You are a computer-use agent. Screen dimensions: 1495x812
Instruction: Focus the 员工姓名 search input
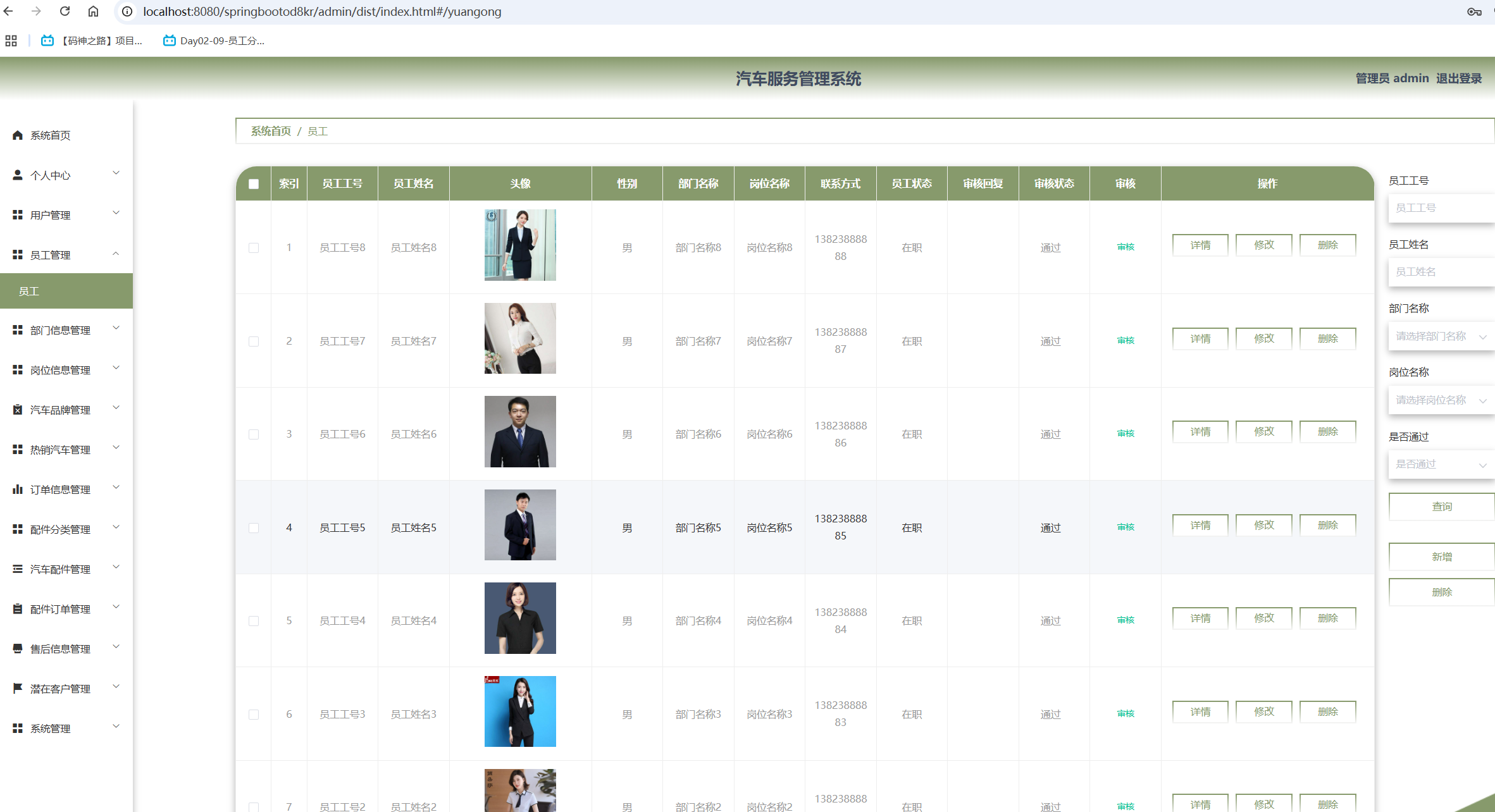1441,272
